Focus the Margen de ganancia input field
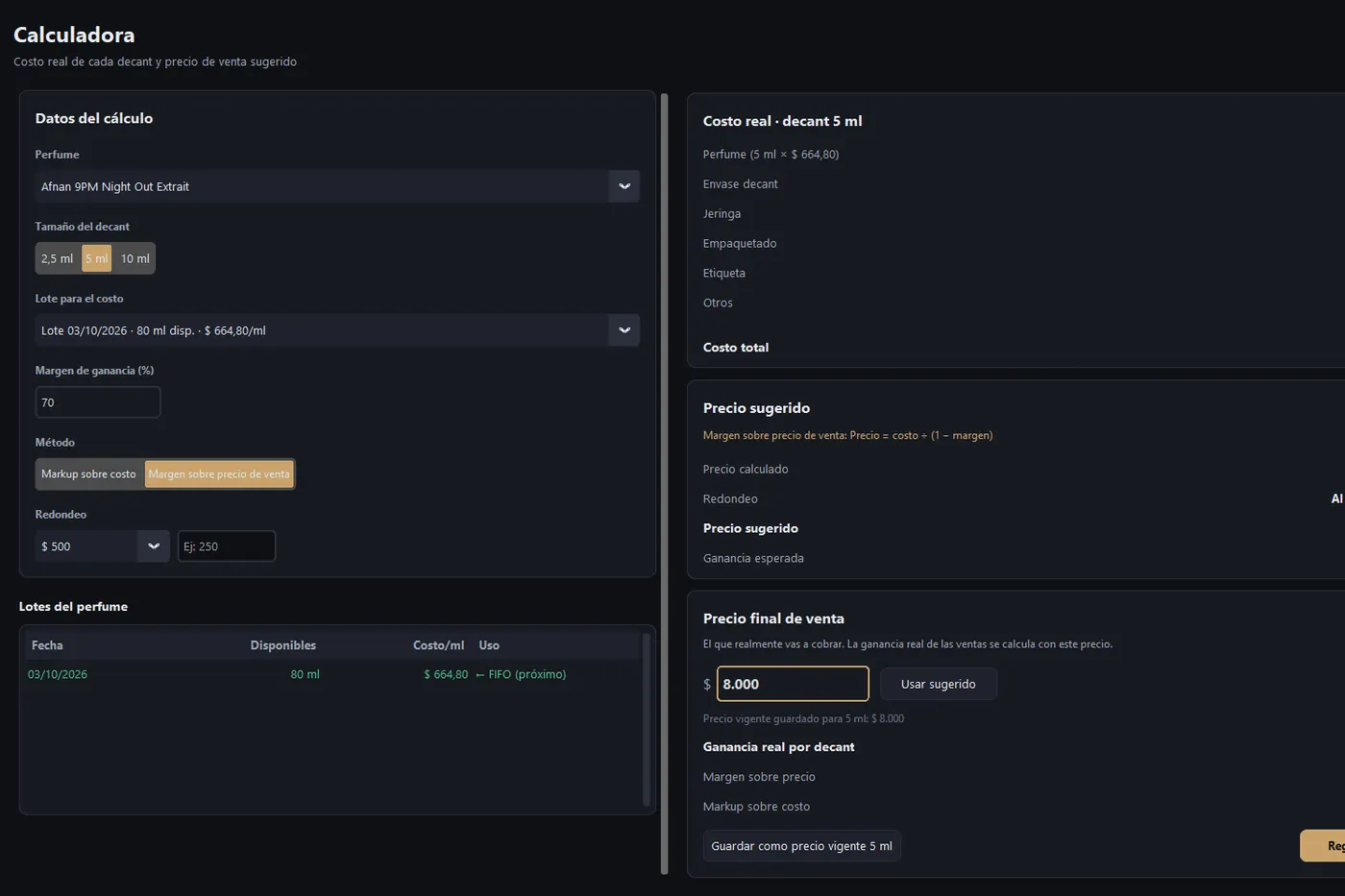The width and height of the screenshot is (1345, 896). (x=98, y=402)
